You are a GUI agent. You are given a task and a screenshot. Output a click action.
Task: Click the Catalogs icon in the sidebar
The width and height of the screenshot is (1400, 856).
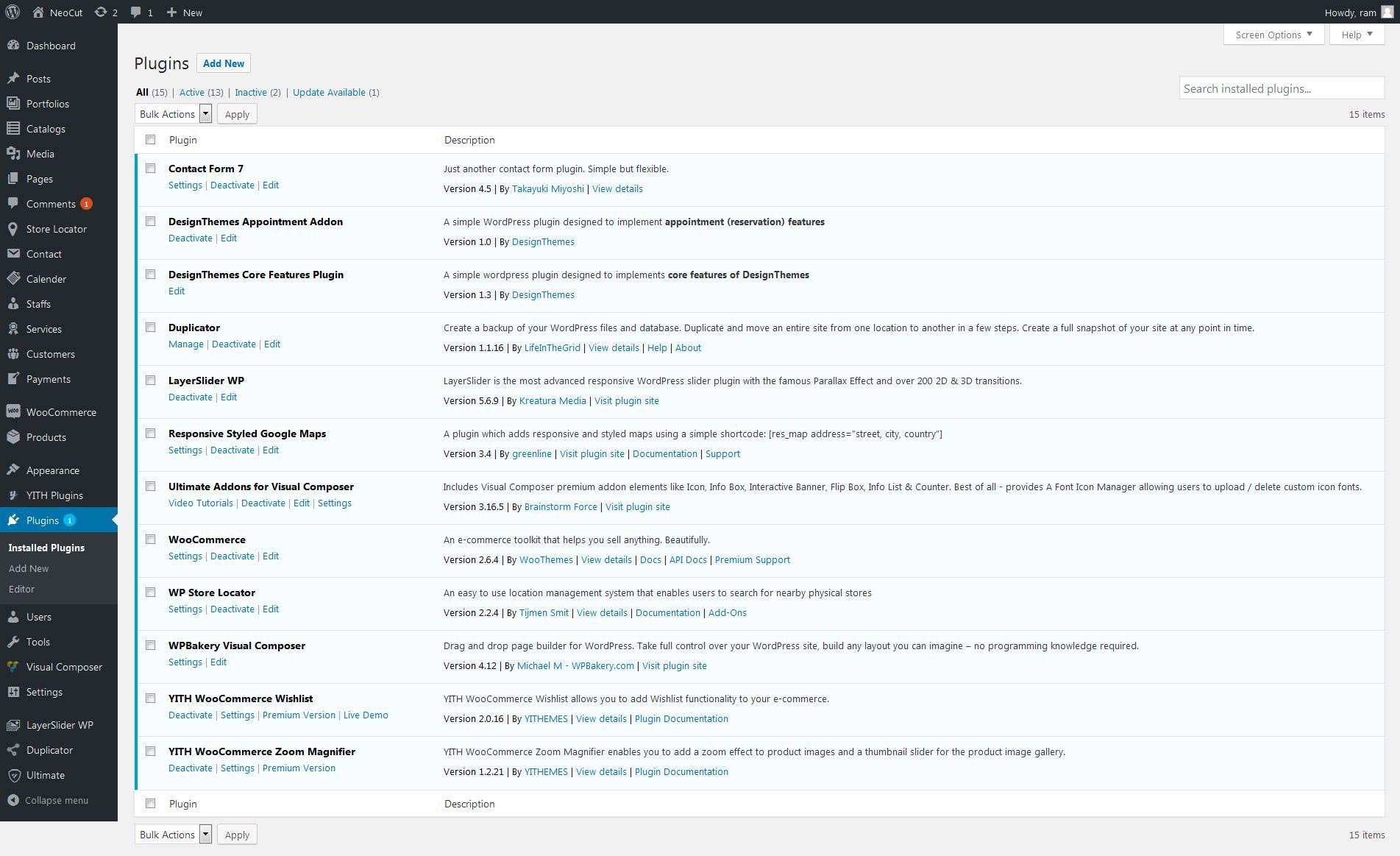click(x=13, y=129)
